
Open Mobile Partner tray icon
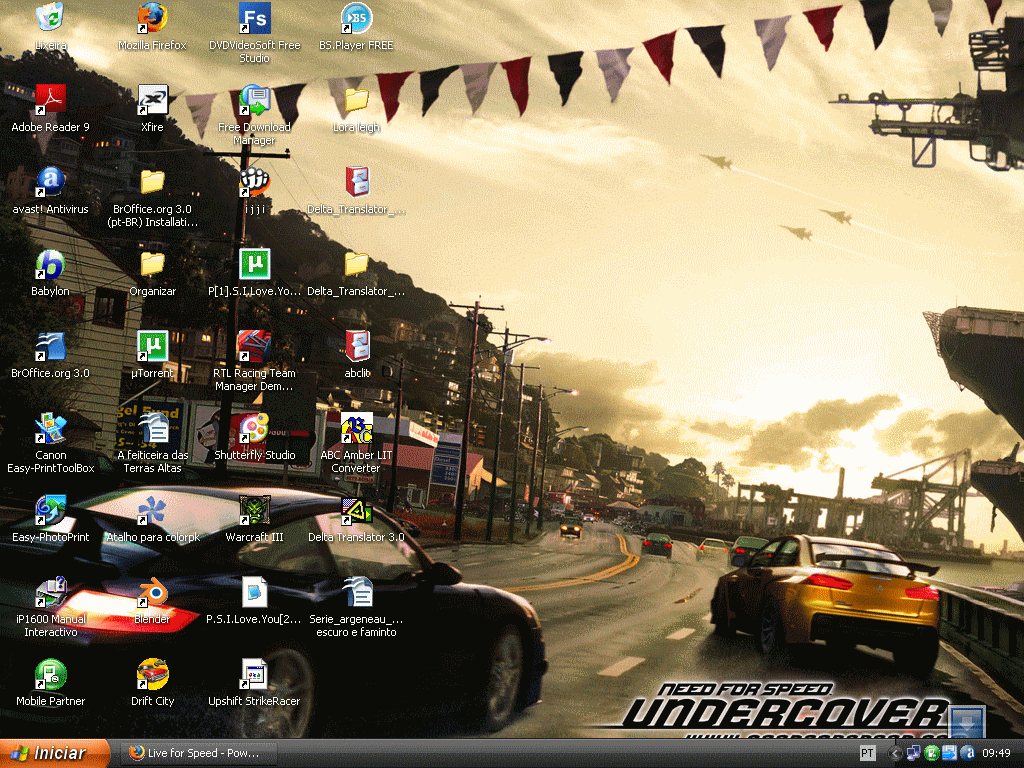(x=932, y=754)
